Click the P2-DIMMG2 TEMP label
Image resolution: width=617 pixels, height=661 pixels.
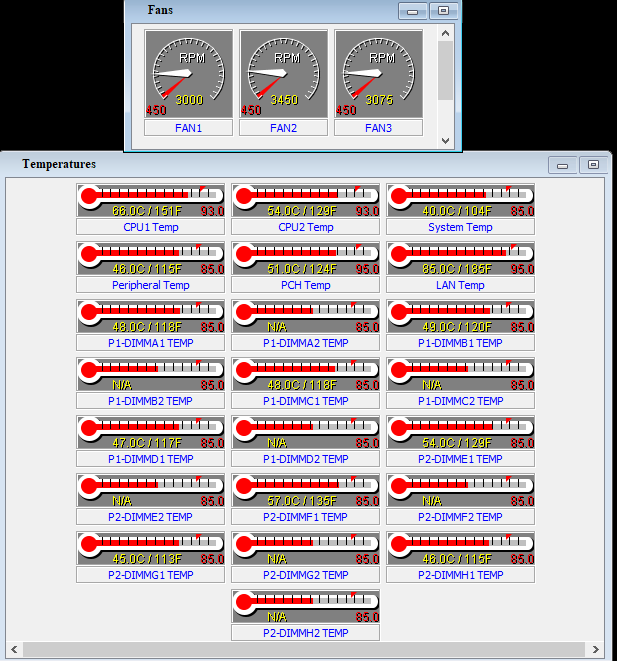(x=306, y=575)
